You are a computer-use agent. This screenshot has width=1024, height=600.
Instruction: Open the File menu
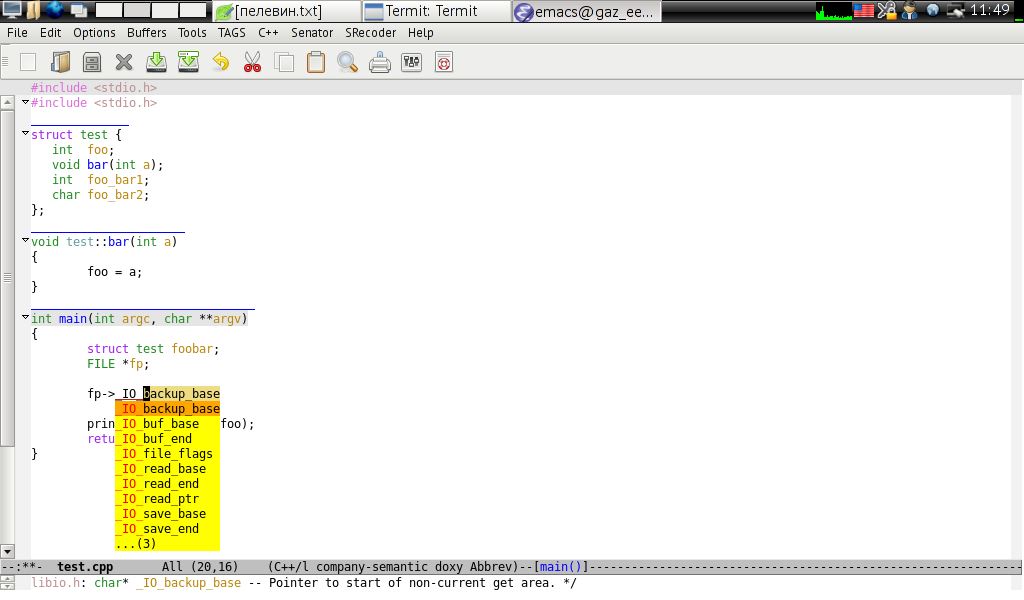pyautogui.click(x=17, y=33)
